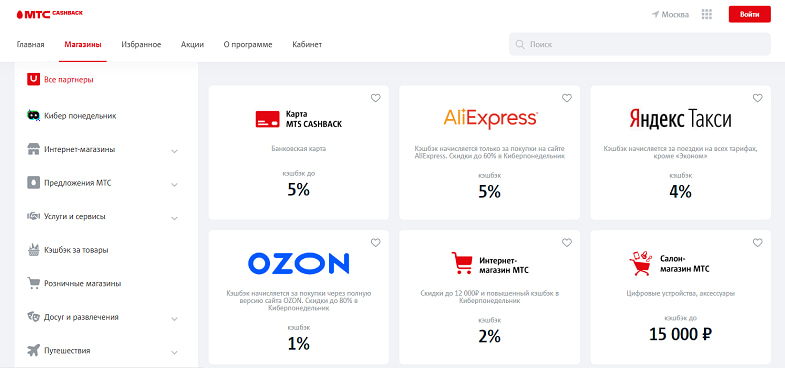Viewport: 785px width, 368px height.
Task: Expand the Предложения МТС chevron
Action: [x=174, y=184]
